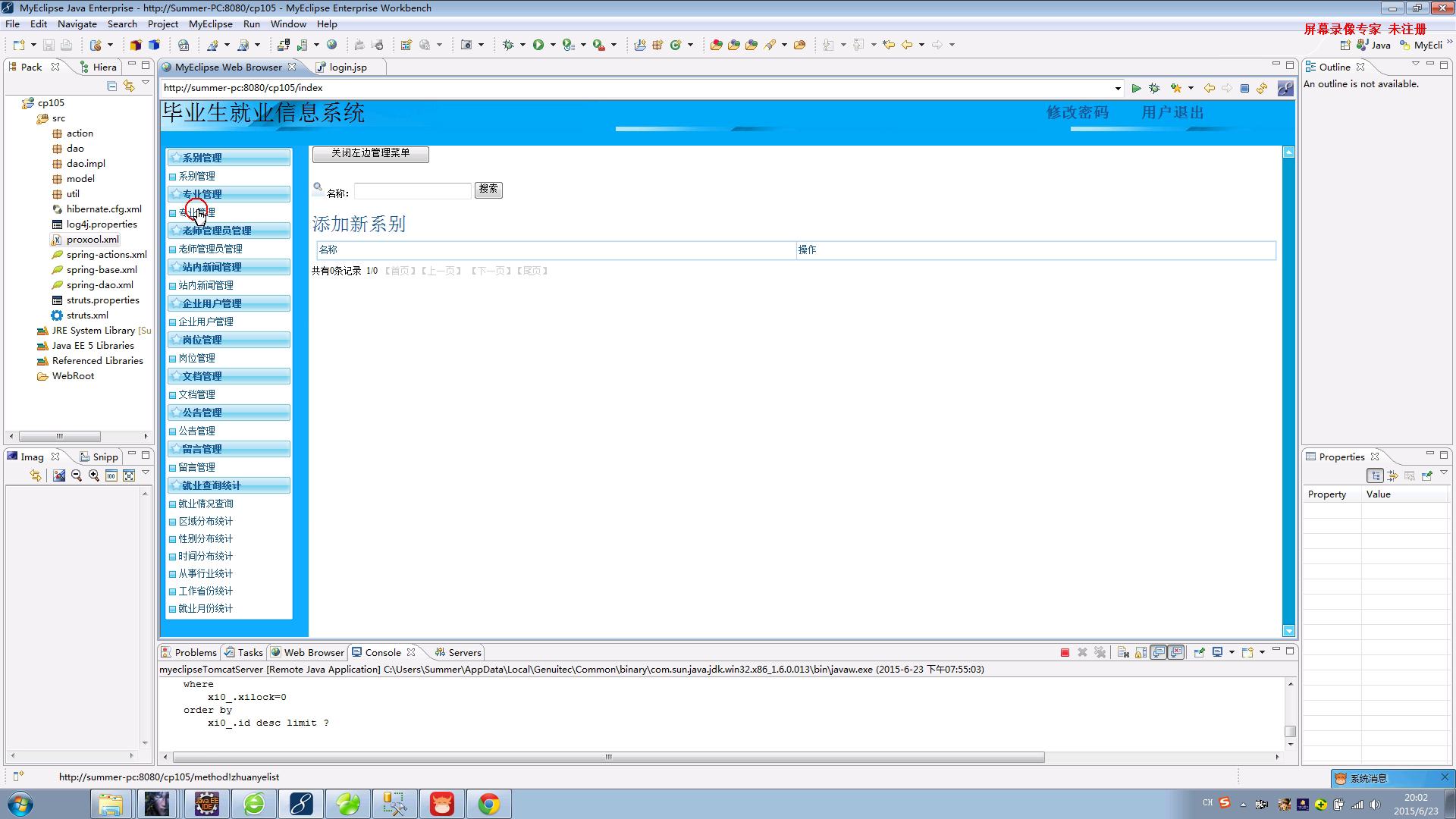Click the 修改密码 link in header
Screen dimensions: 1456x819
(x=1078, y=113)
